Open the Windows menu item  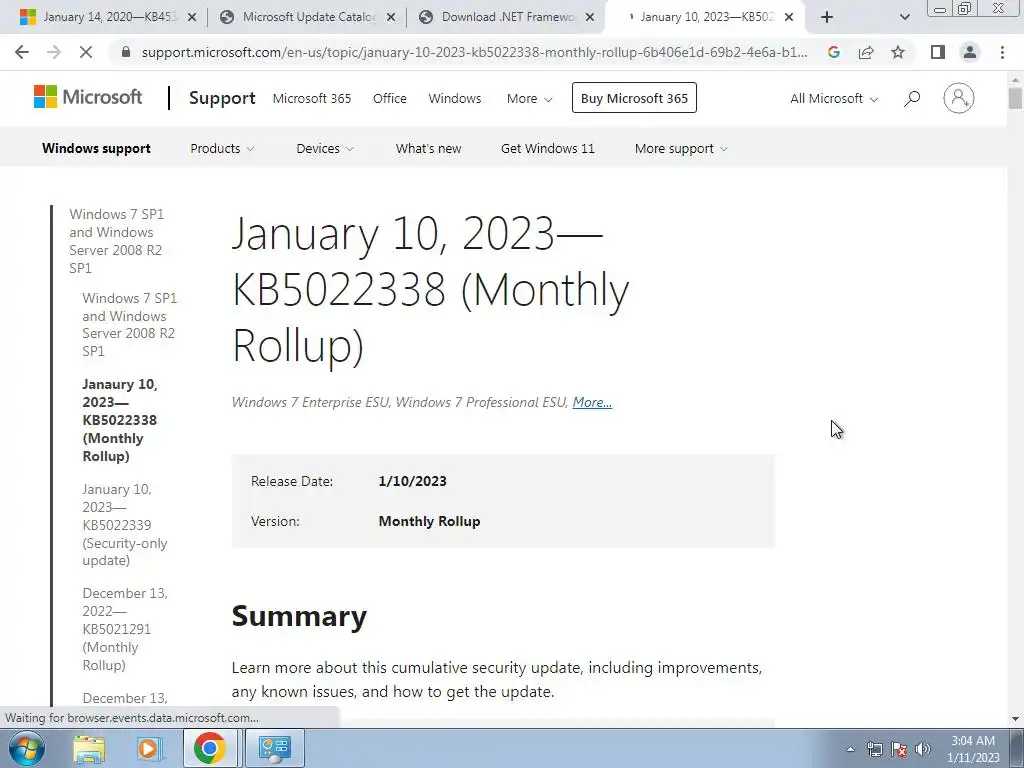(455, 99)
